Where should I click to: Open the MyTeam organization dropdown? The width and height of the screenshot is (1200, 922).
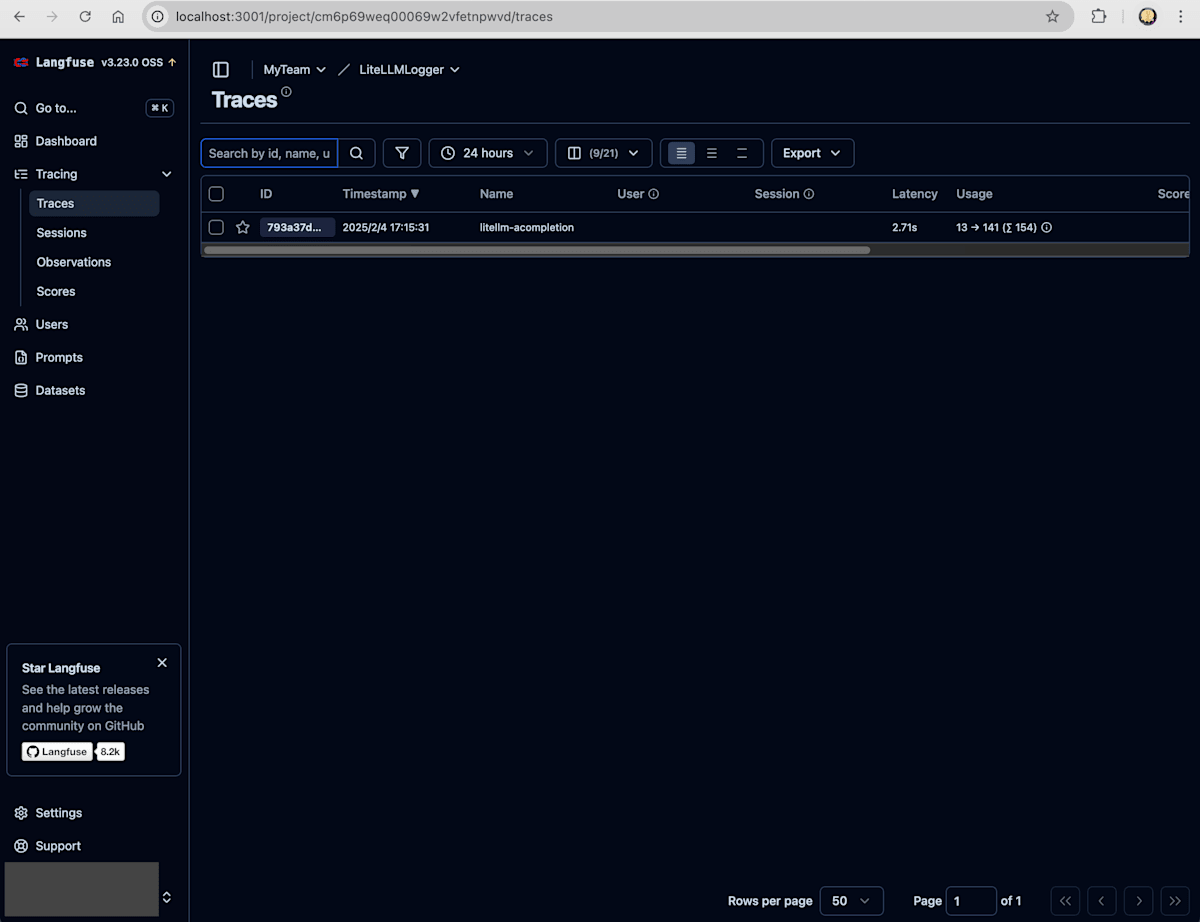click(295, 70)
